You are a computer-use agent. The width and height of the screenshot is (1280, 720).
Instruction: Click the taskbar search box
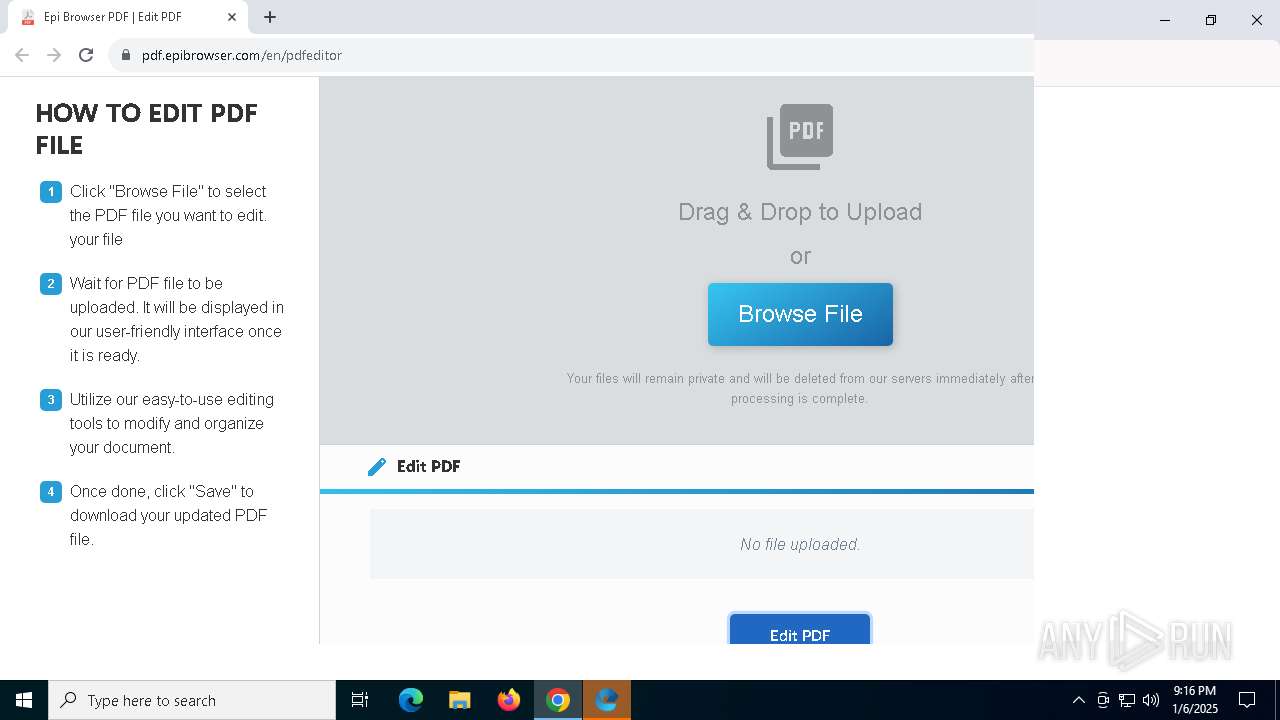point(192,700)
